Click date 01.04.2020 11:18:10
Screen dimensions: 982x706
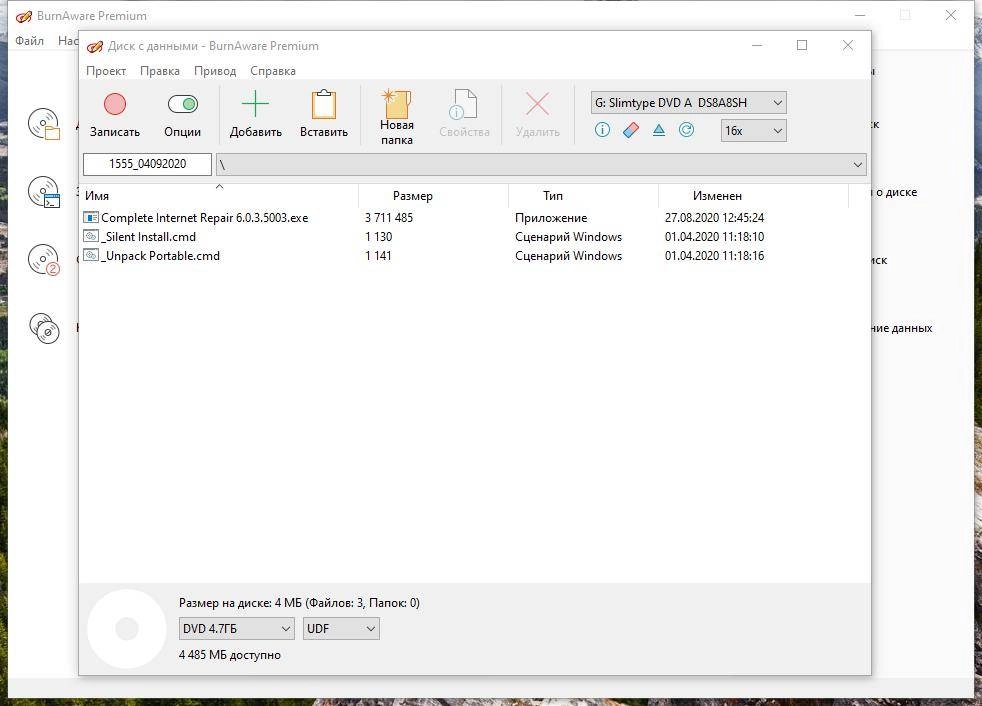715,237
